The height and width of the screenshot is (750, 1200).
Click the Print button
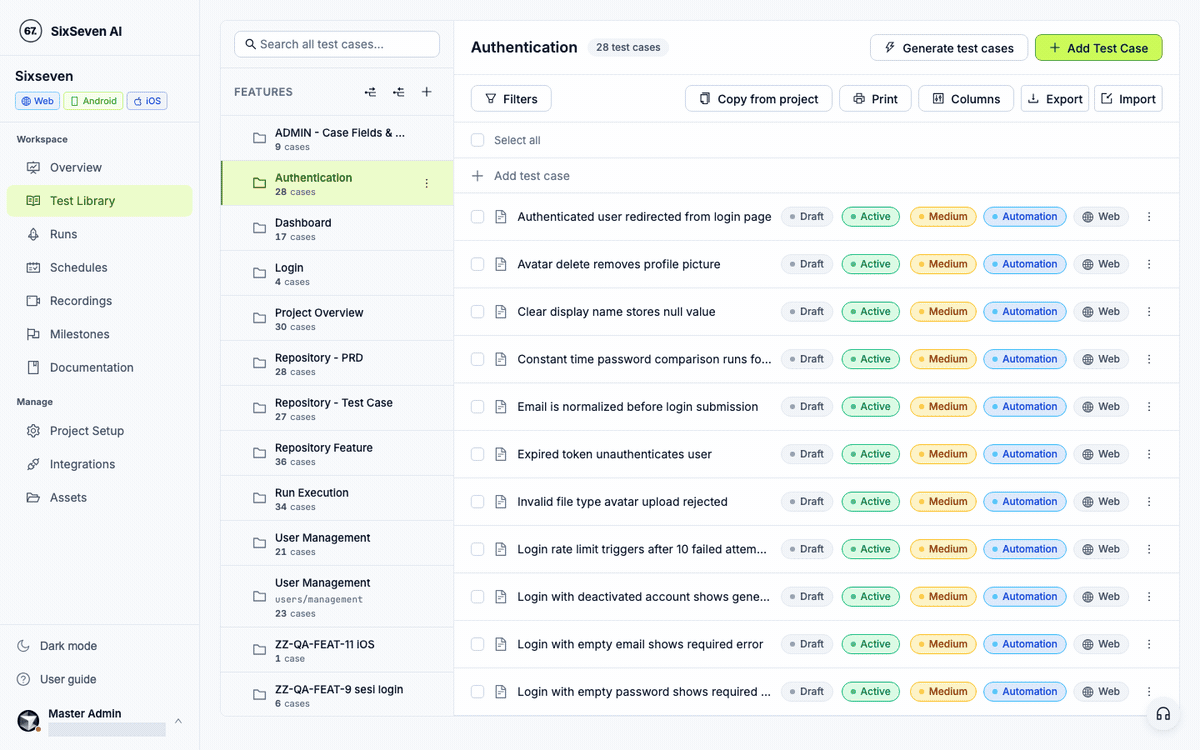click(x=875, y=98)
